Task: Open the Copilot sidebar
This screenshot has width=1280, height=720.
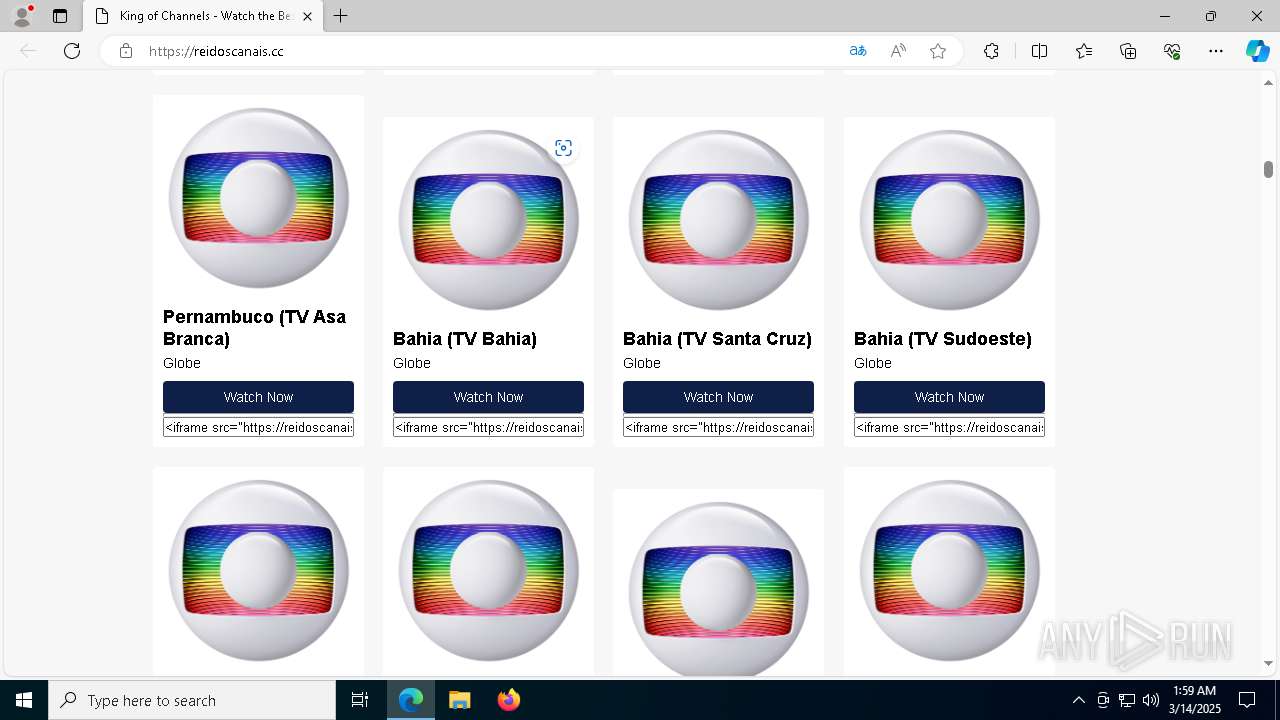Action: 1257,51
